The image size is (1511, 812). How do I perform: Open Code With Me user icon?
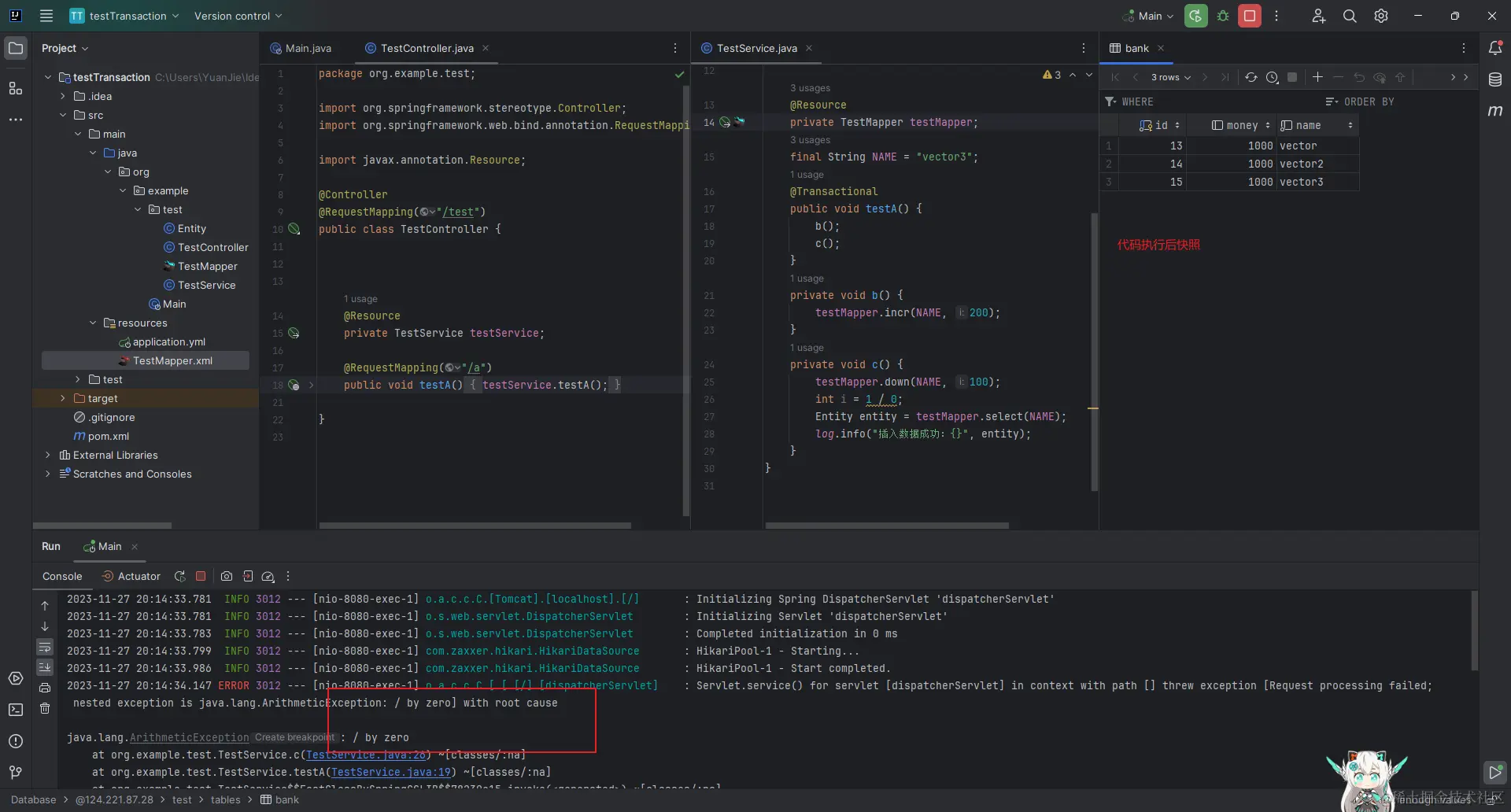(x=1319, y=16)
